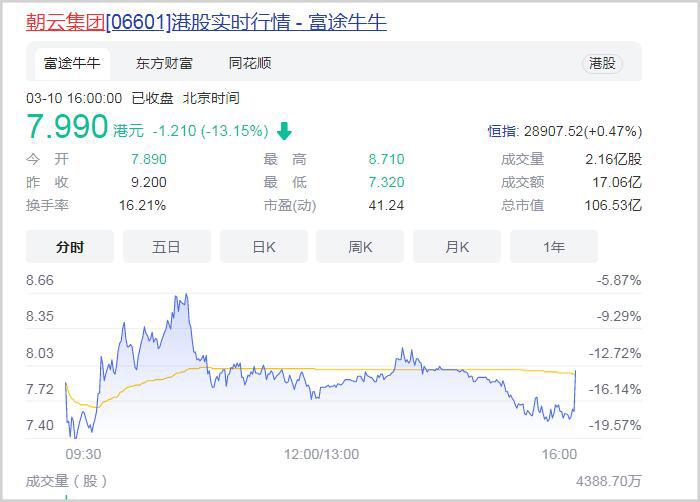Click the timestamp 03-10 16:00:00
The height and width of the screenshot is (502, 700).
coord(74,98)
